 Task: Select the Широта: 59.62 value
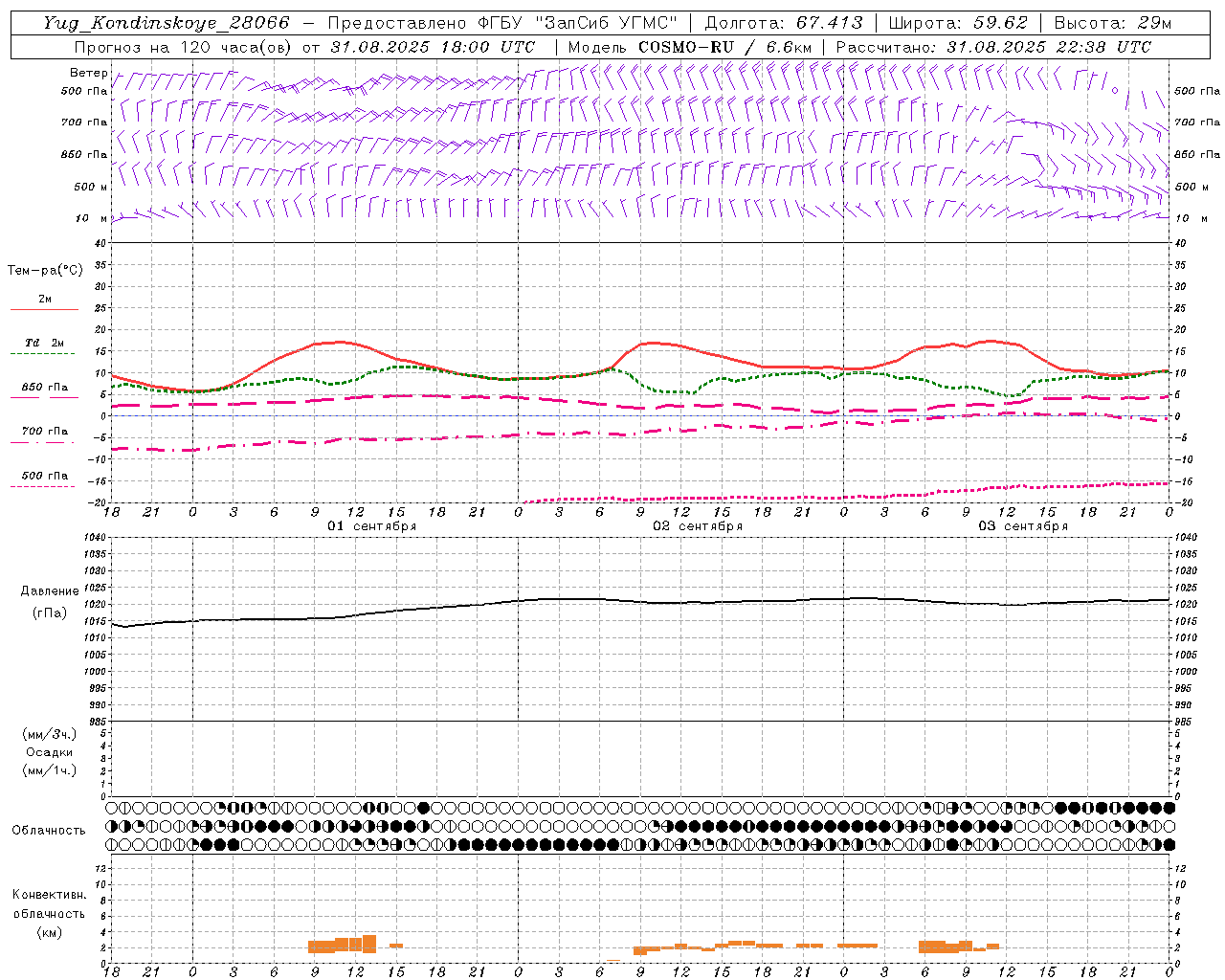click(958, 23)
